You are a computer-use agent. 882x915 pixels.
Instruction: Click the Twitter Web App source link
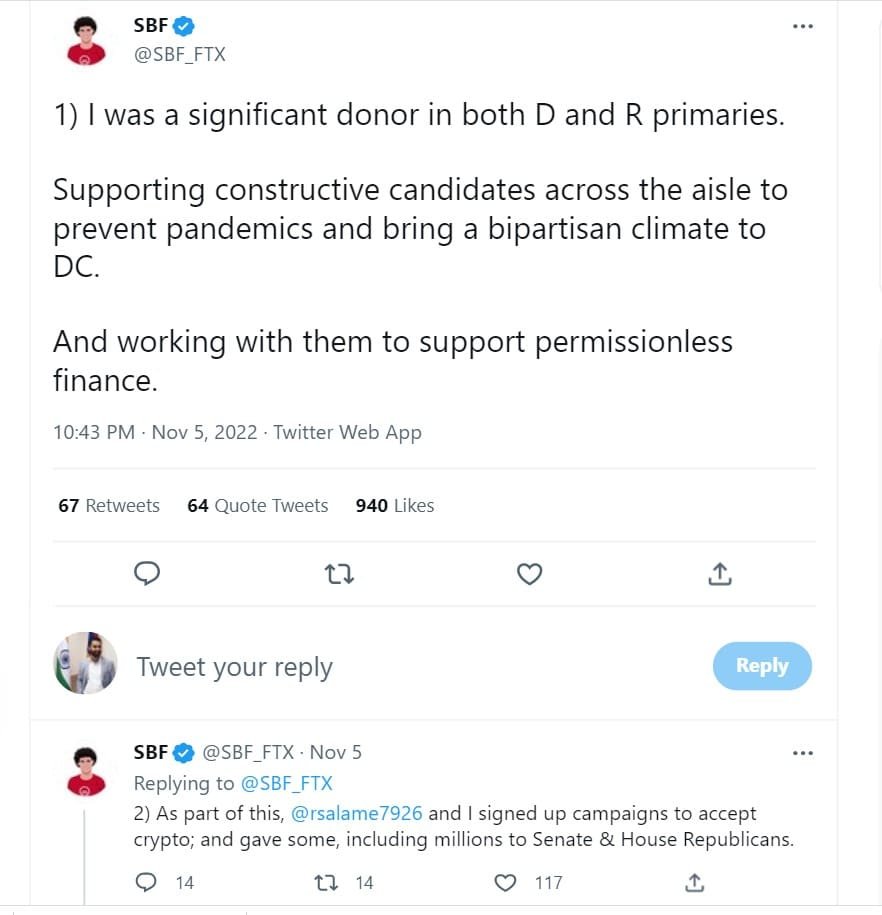347,433
